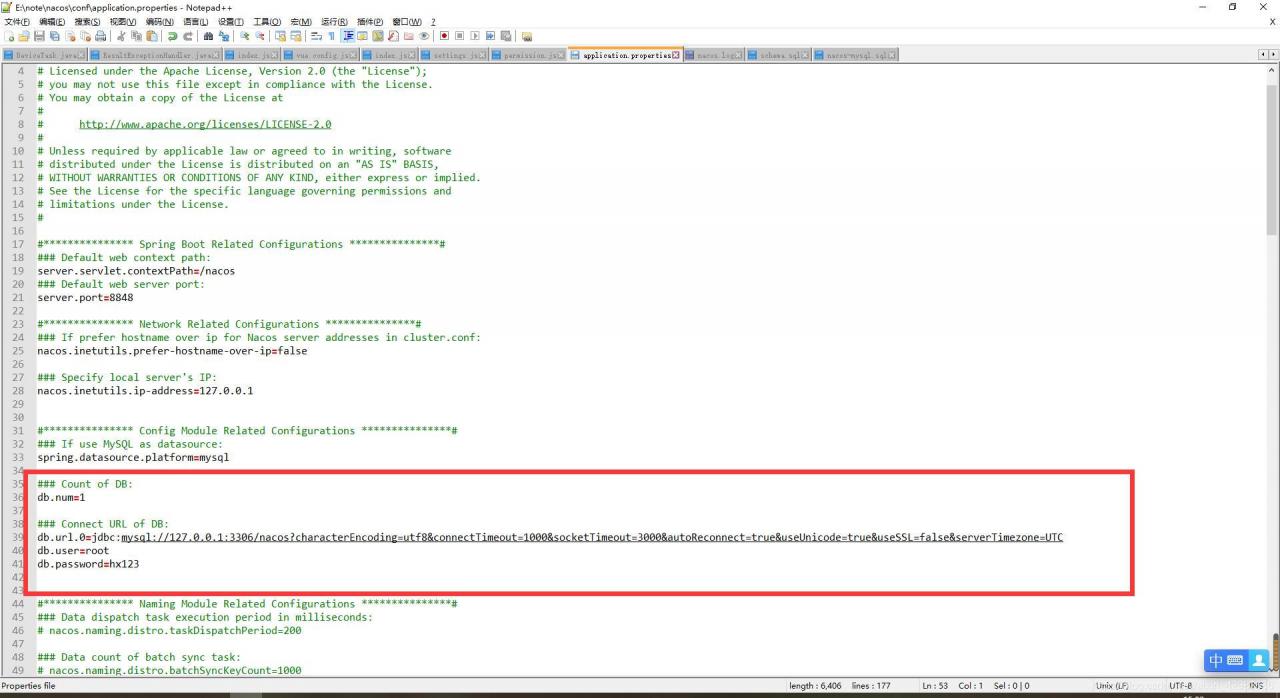Open the 插件(P) plugins menu

point(370,21)
